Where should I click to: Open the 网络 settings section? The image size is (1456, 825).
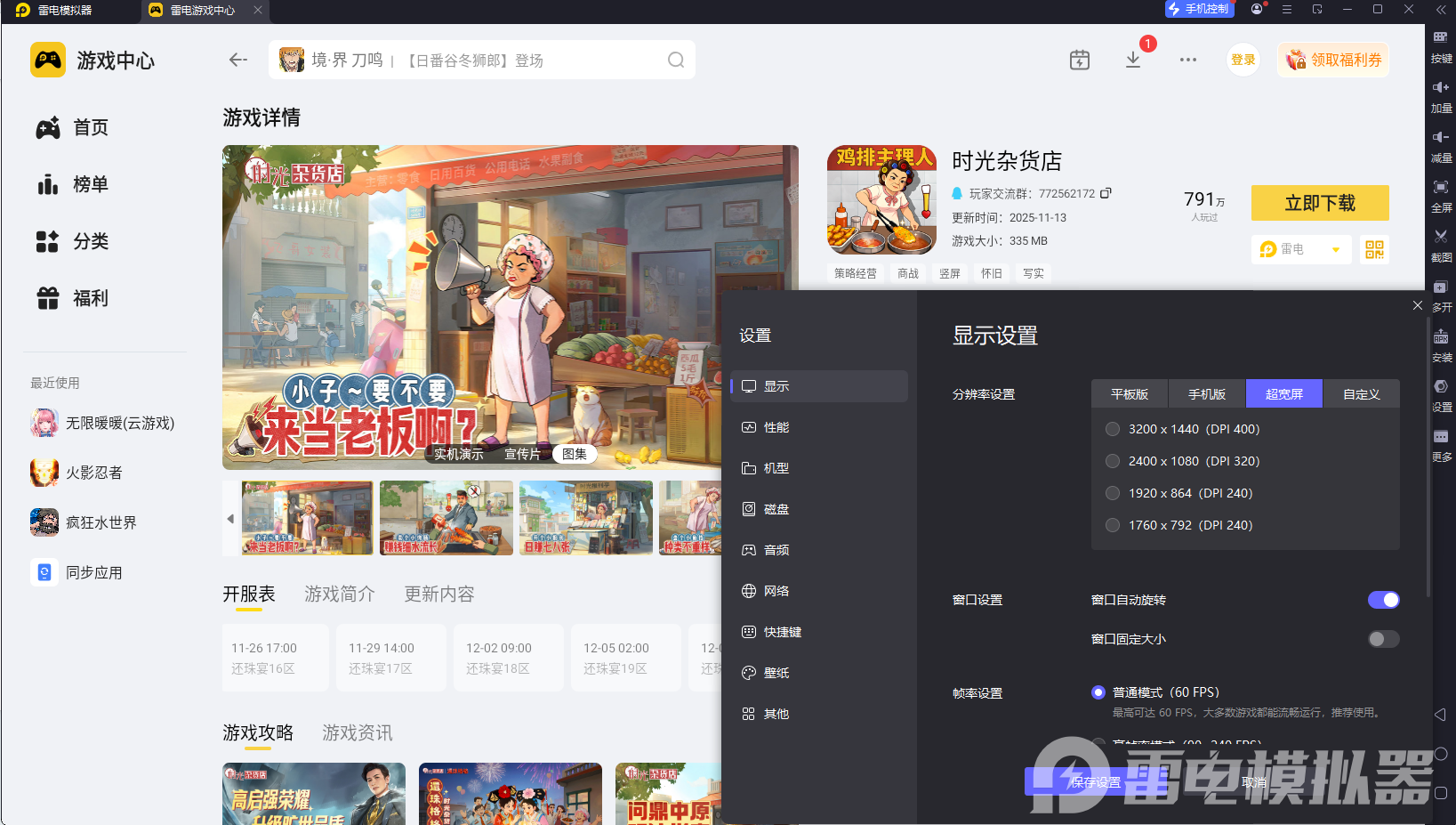(819, 591)
